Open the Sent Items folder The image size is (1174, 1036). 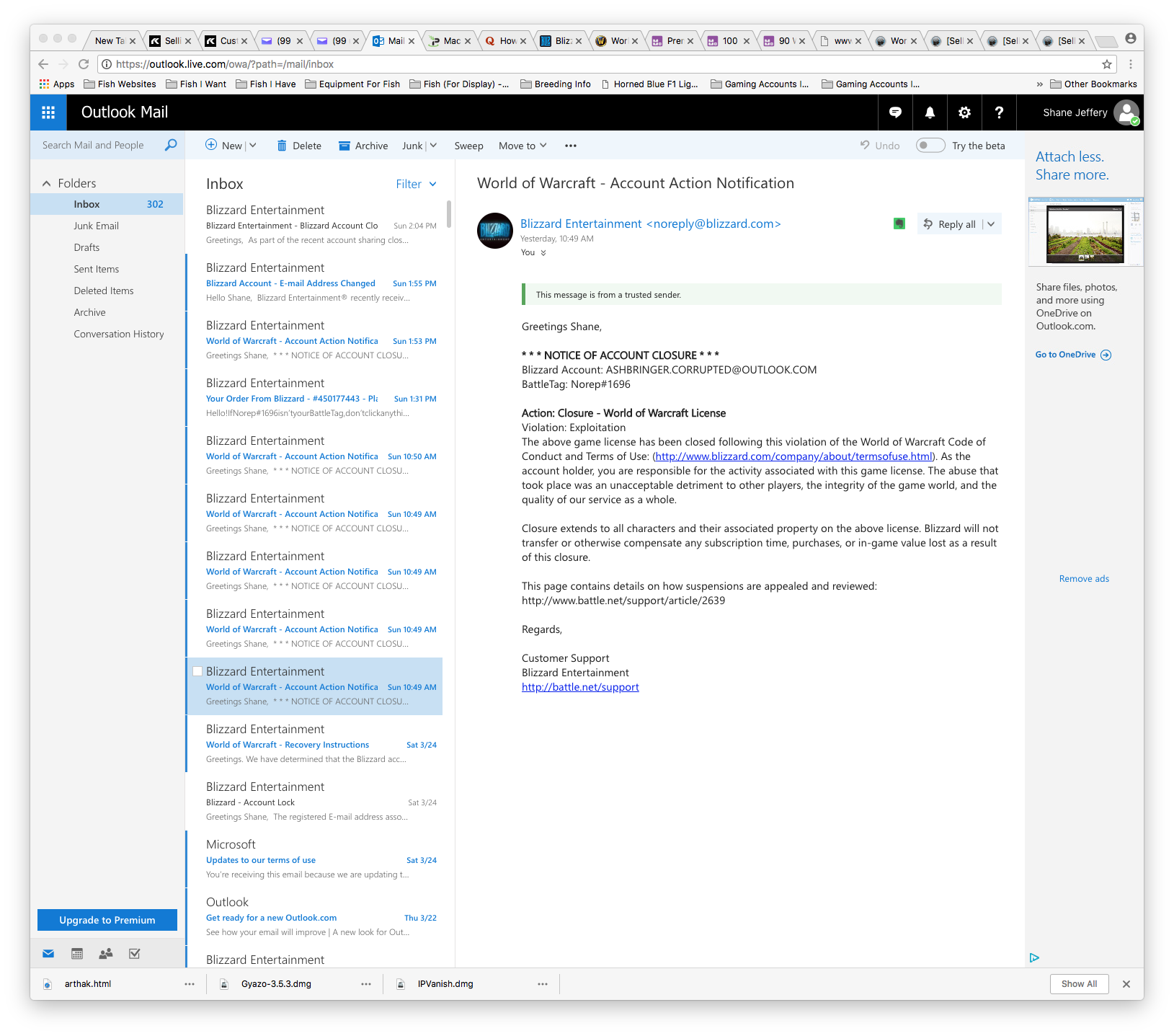(x=97, y=269)
